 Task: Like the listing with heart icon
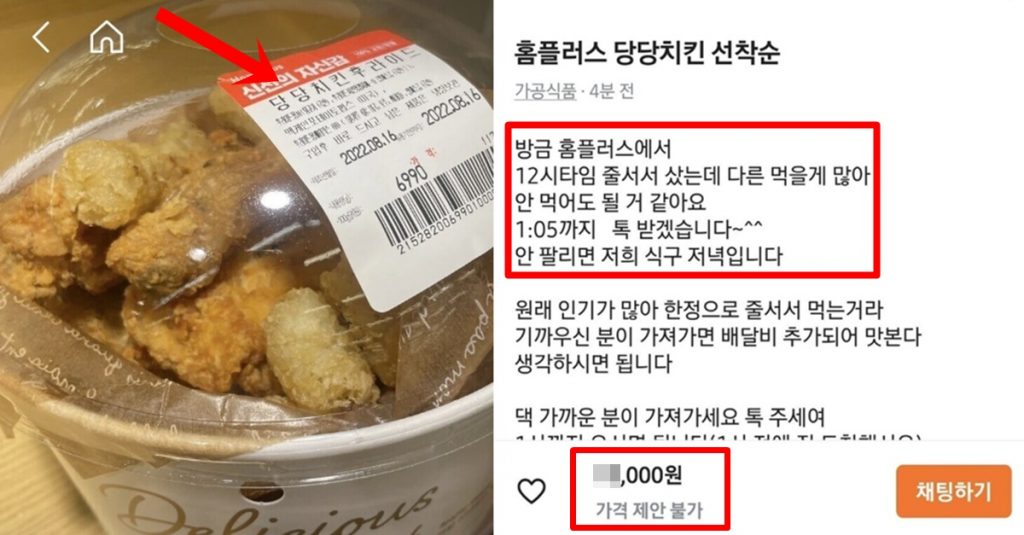[532, 491]
